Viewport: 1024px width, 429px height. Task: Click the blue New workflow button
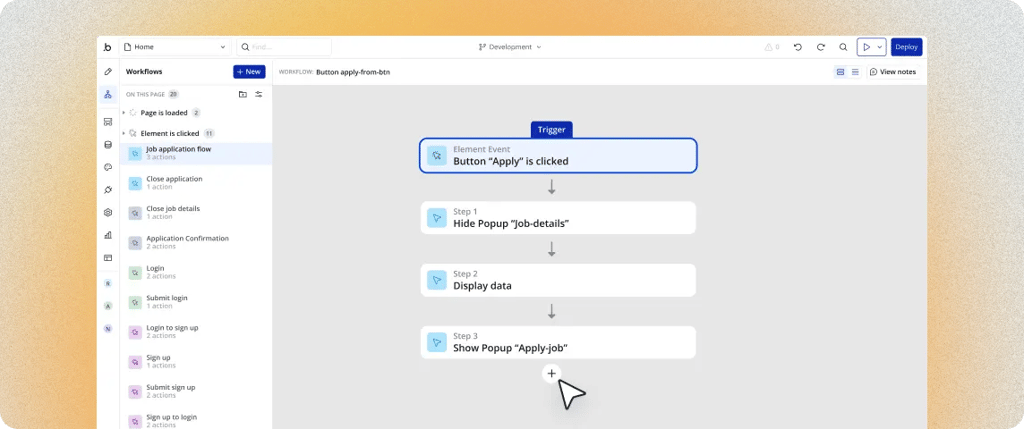(x=249, y=72)
